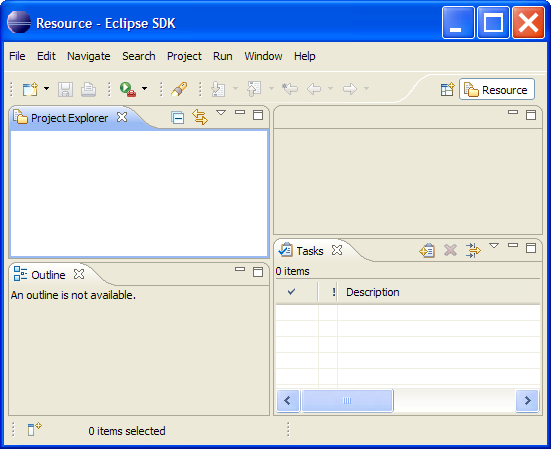
Task: Click Delete icon in Tasks view
Action: click(450, 250)
